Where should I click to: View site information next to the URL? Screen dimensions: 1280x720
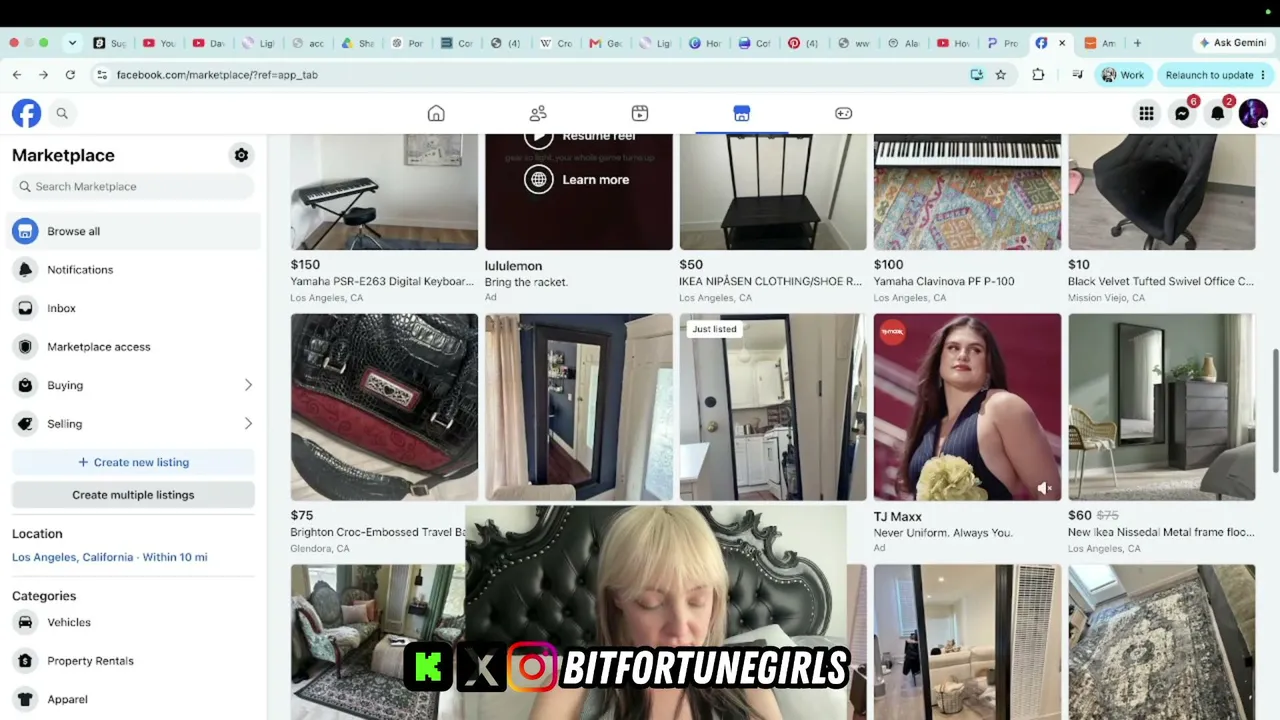tap(101, 75)
